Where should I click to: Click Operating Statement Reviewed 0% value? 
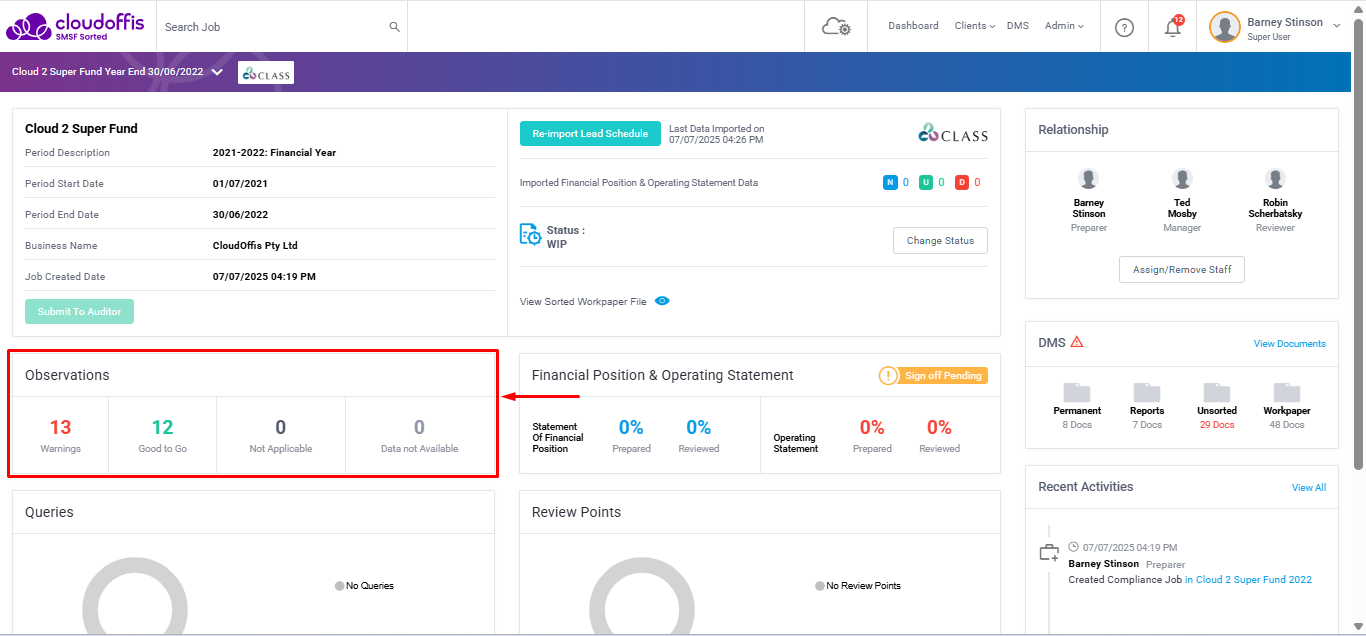939,428
